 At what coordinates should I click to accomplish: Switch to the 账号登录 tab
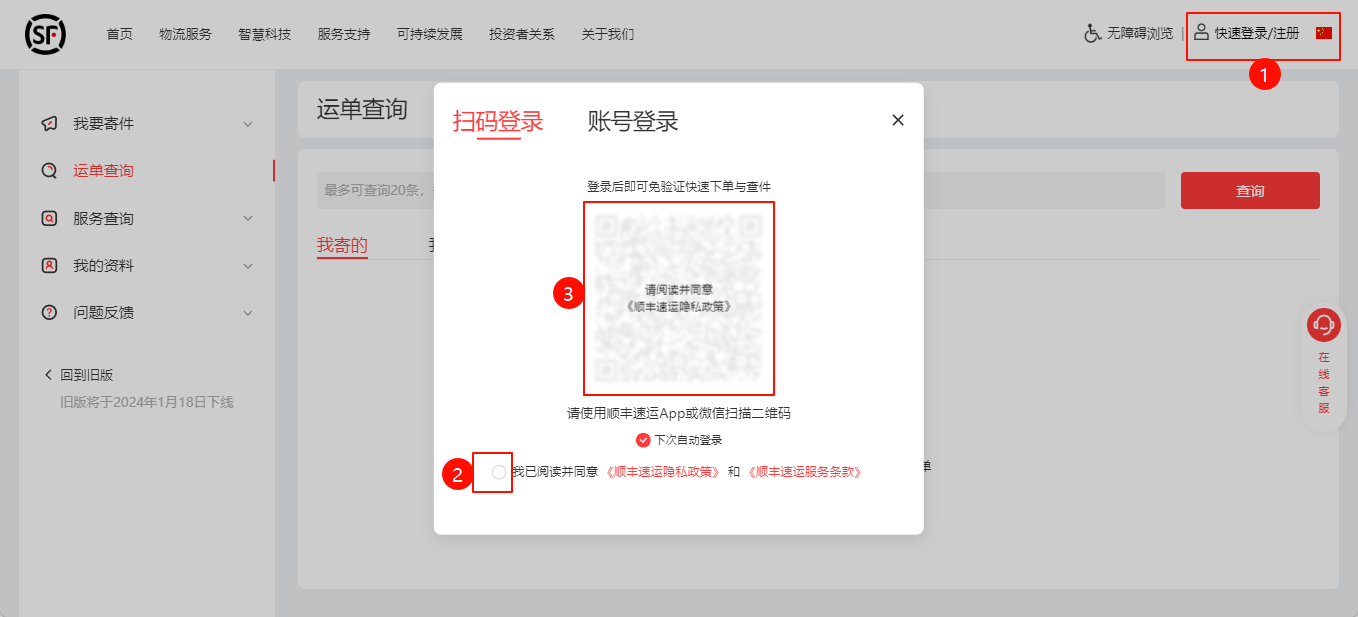click(x=633, y=122)
